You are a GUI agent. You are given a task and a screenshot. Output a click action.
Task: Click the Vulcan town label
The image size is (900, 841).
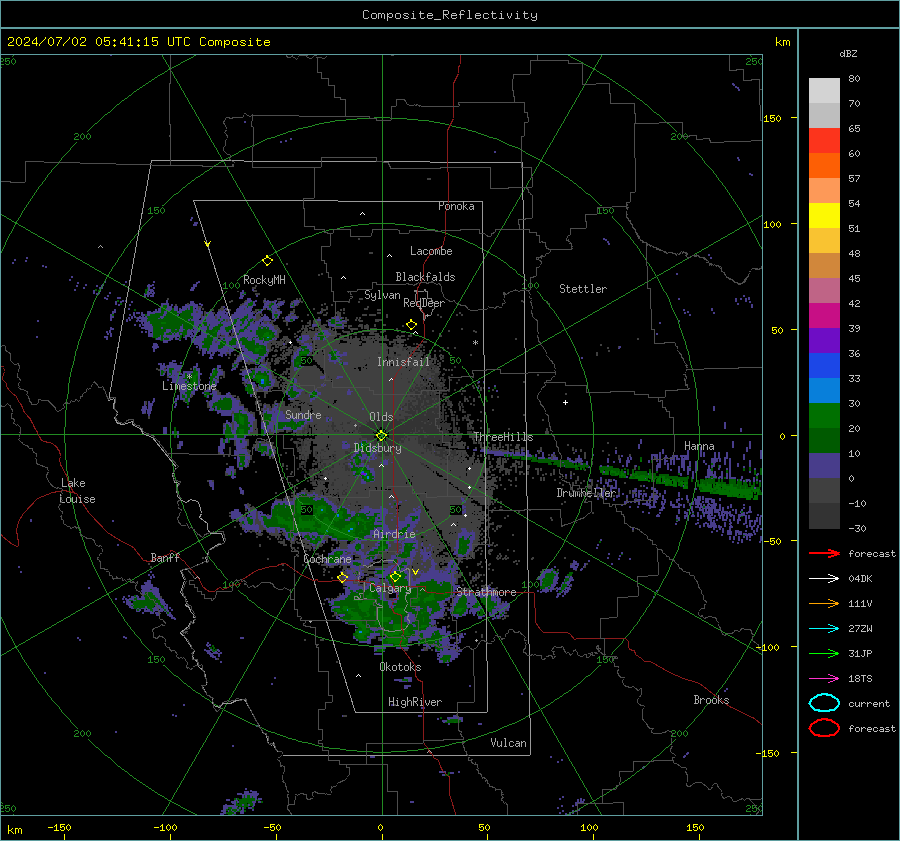tap(508, 743)
